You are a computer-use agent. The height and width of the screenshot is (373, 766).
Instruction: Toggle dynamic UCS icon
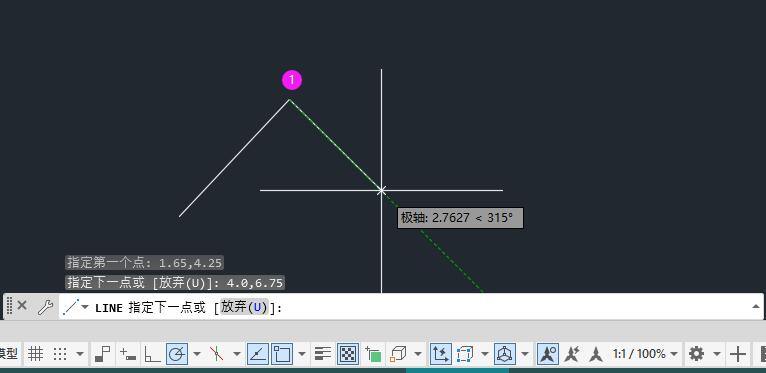click(440, 353)
